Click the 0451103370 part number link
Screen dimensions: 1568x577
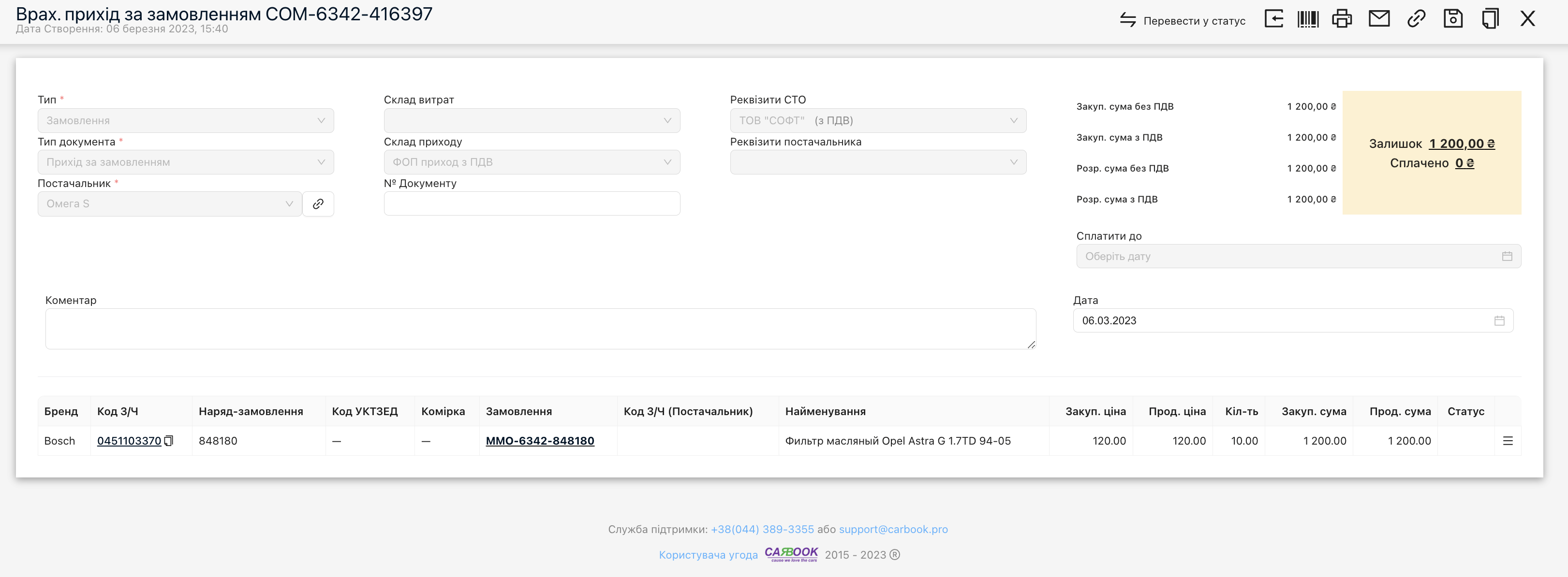click(129, 441)
